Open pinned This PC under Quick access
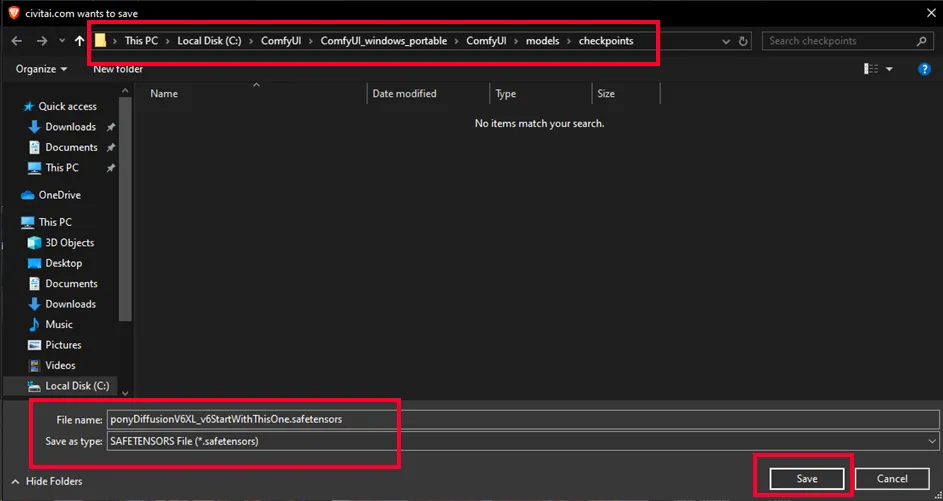Image resolution: width=943 pixels, height=501 pixels. pyautogui.click(x=54, y=168)
